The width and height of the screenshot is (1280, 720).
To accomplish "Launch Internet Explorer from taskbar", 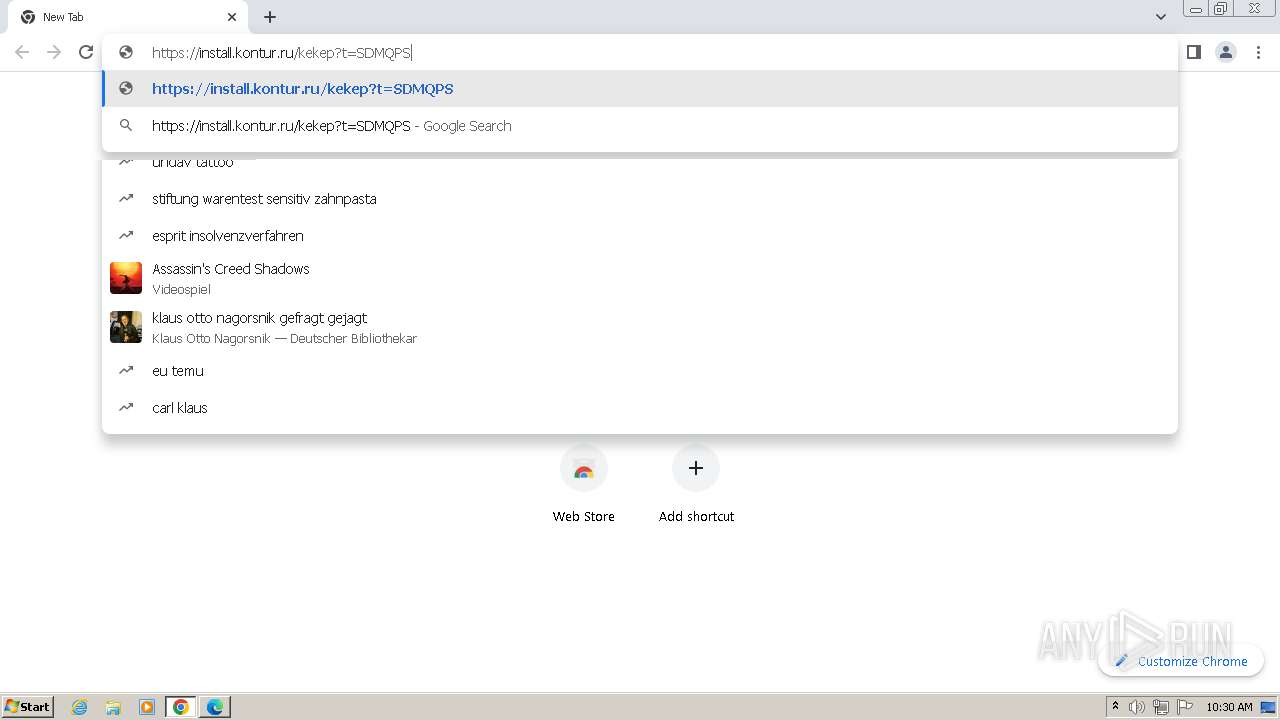I will [x=80, y=707].
